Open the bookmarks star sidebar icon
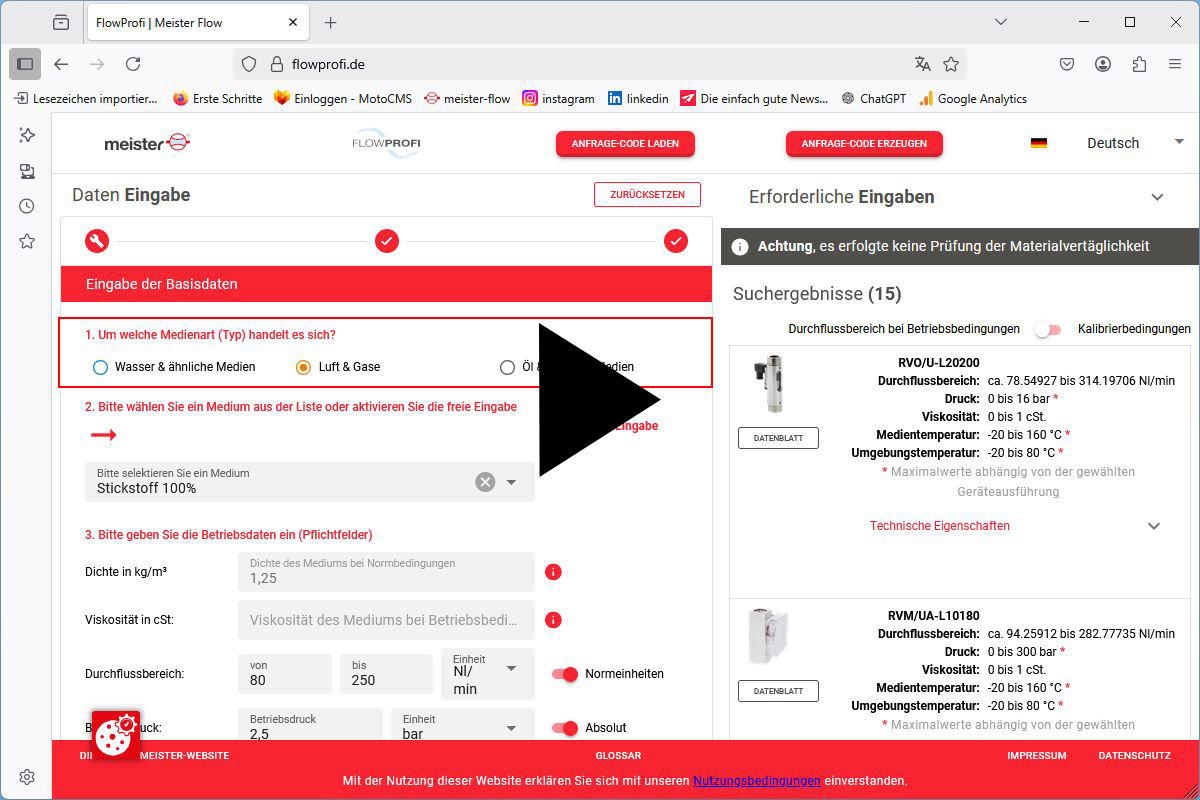 click(27, 241)
